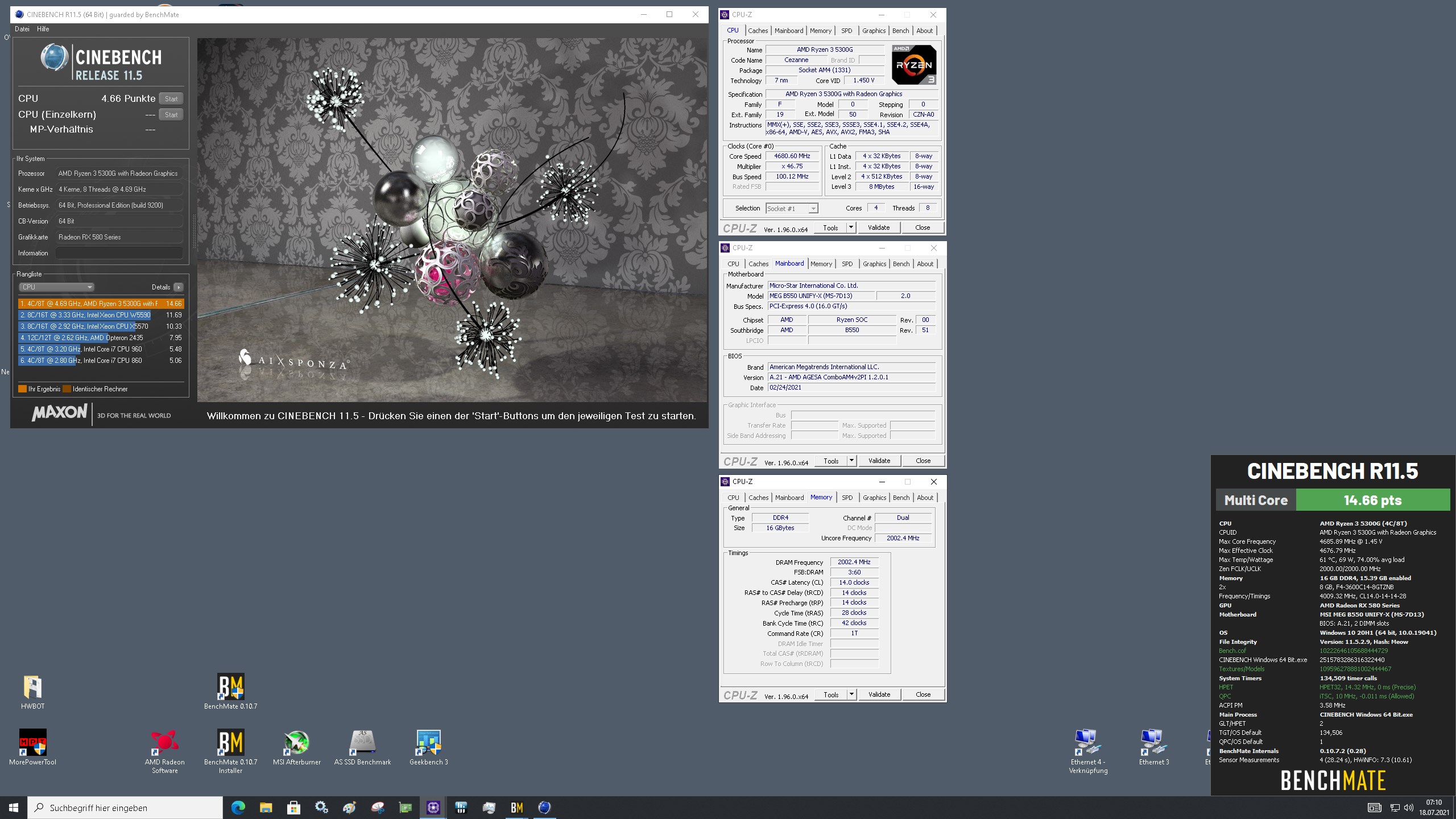The image size is (1456, 819).
Task: Select ranking entry Intel Core i7 CPU 960
Action: pyautogui.click(x=101, y=349)
